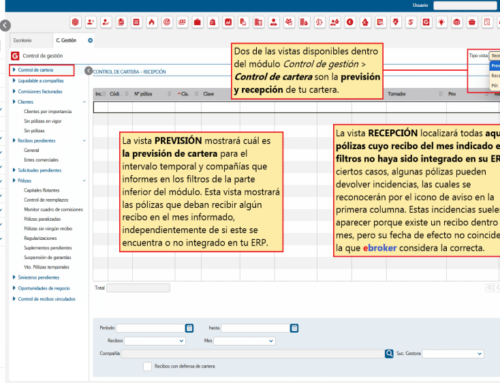Click the first red network toolbar icon

pos(75,22)
